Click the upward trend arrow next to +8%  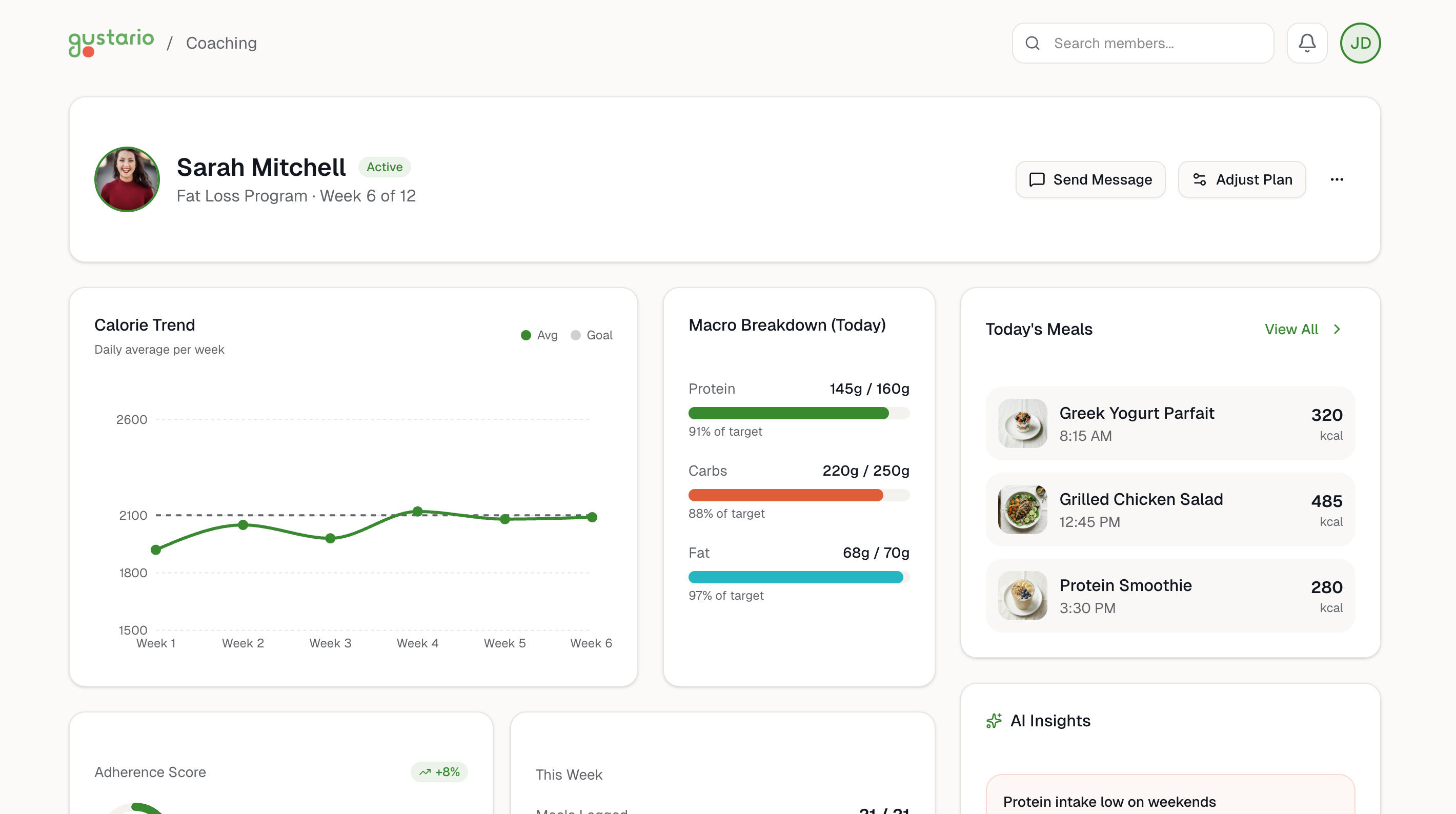click(x=425, y=771)
